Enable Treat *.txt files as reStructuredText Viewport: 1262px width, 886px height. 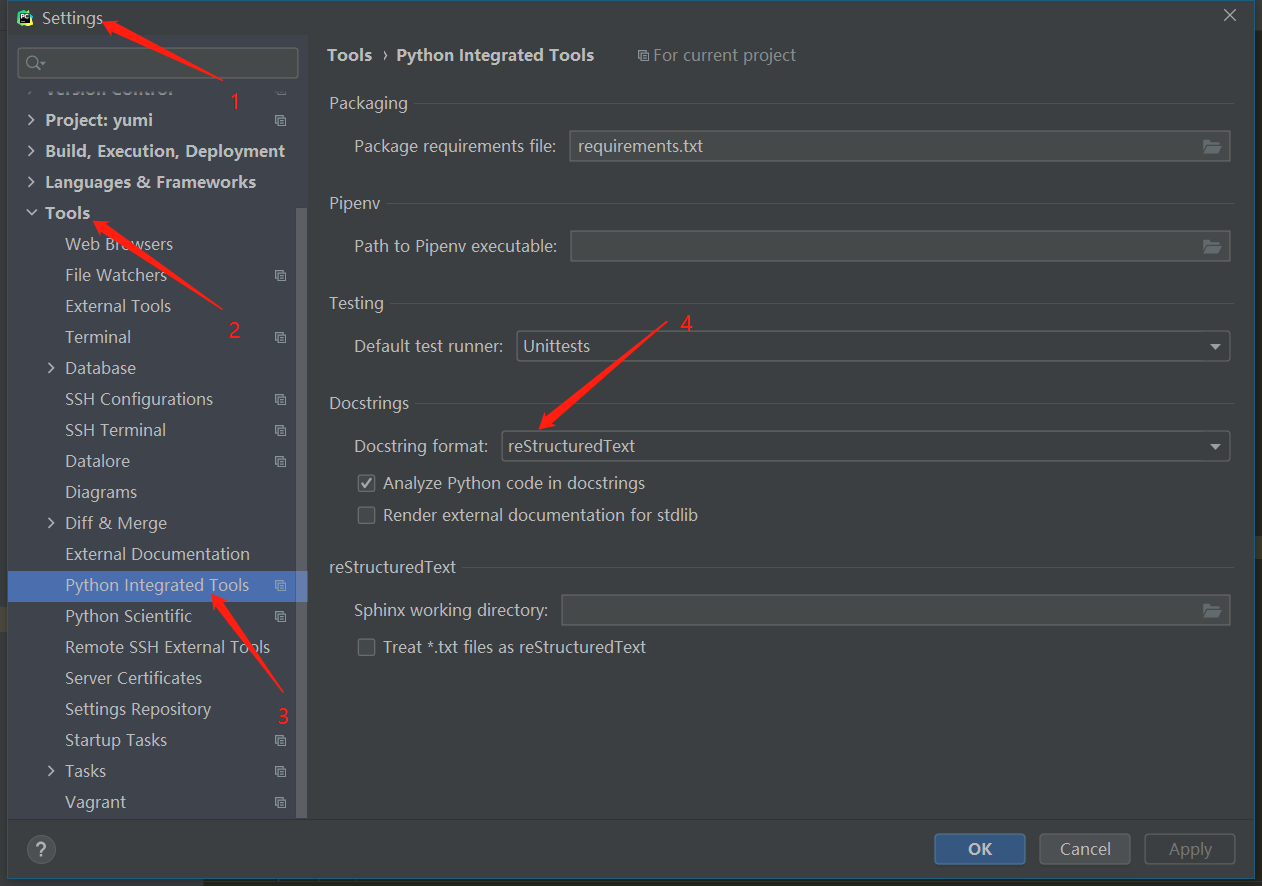click(x=366, y=648)
